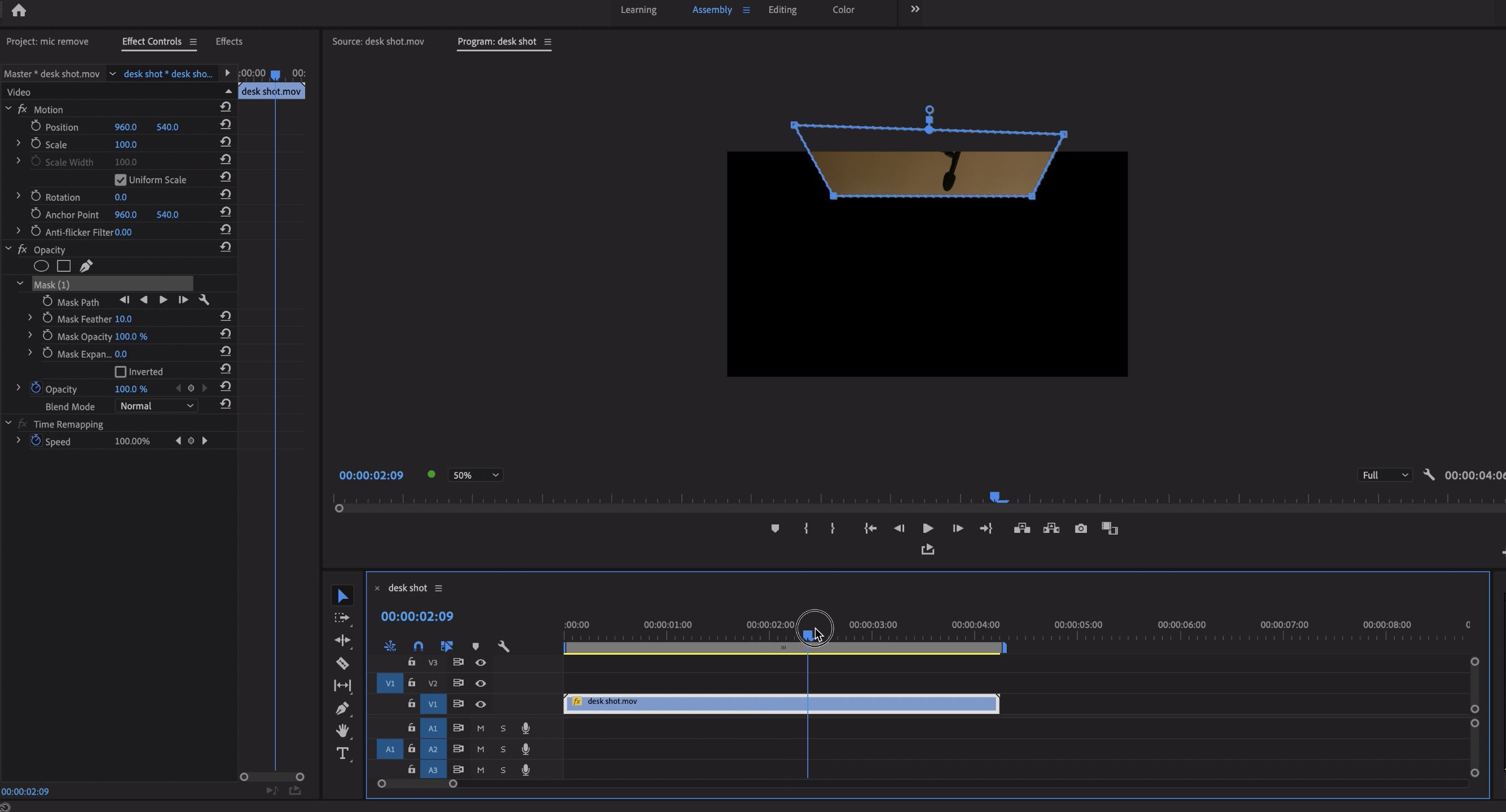Enable the Inverted option under Mask
The width and height of the screenshot is (1506, 812).
(x=121, y=371)
